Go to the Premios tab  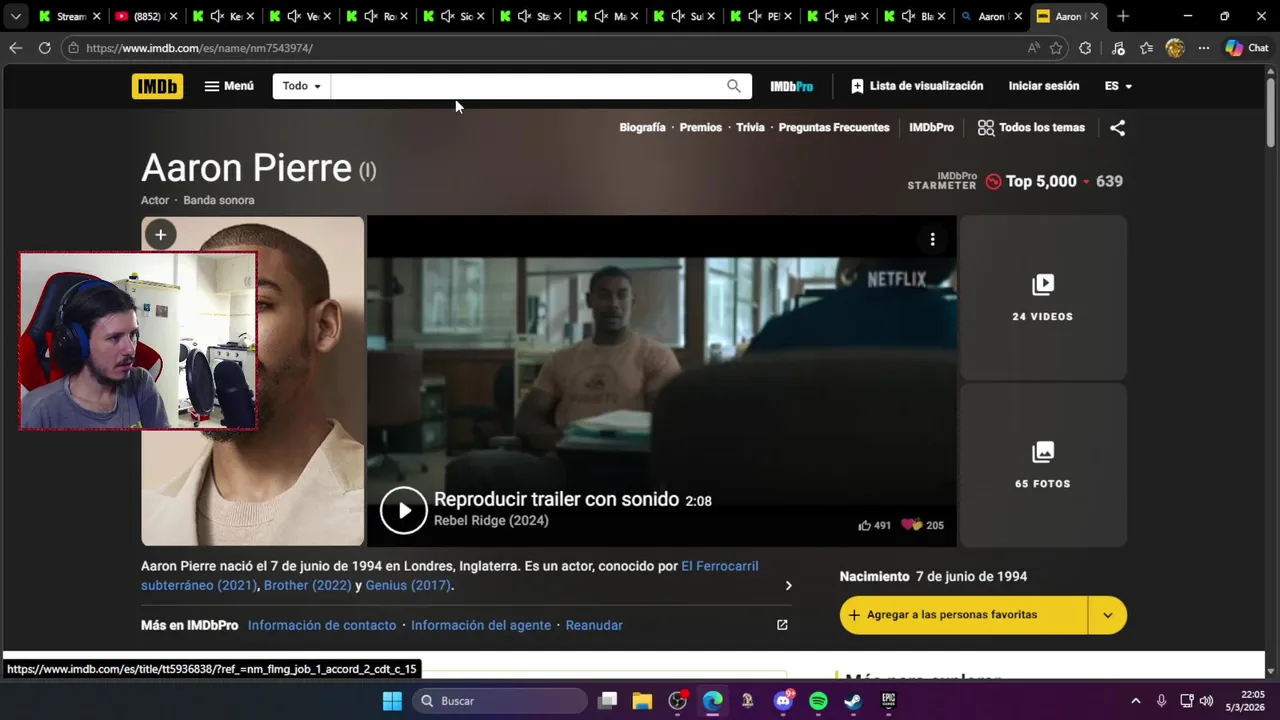click(x=701, y=127)
